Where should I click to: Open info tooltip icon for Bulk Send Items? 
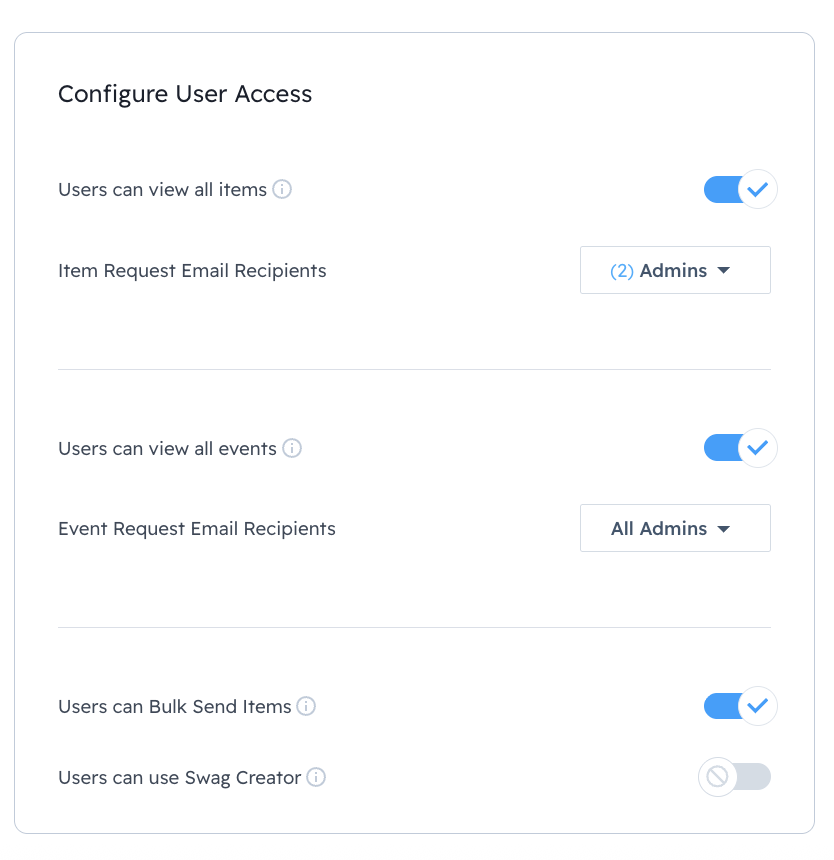click(x=306, y=706)
